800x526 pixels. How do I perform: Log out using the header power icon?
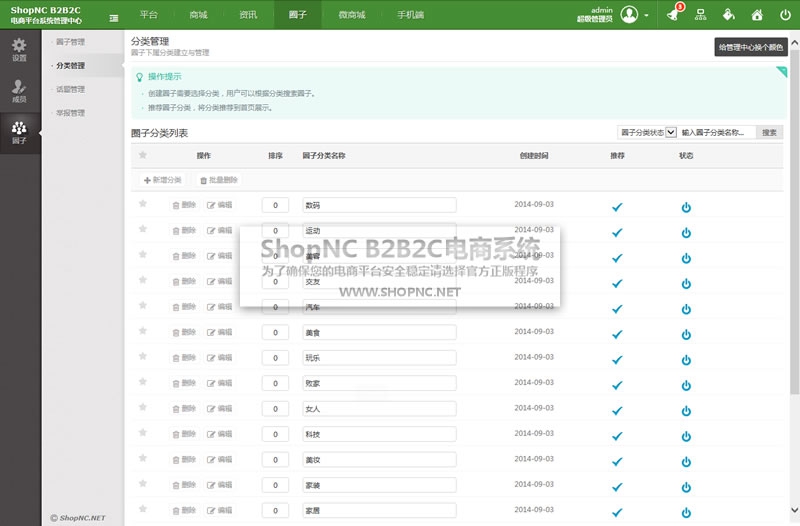pos(785,15)
